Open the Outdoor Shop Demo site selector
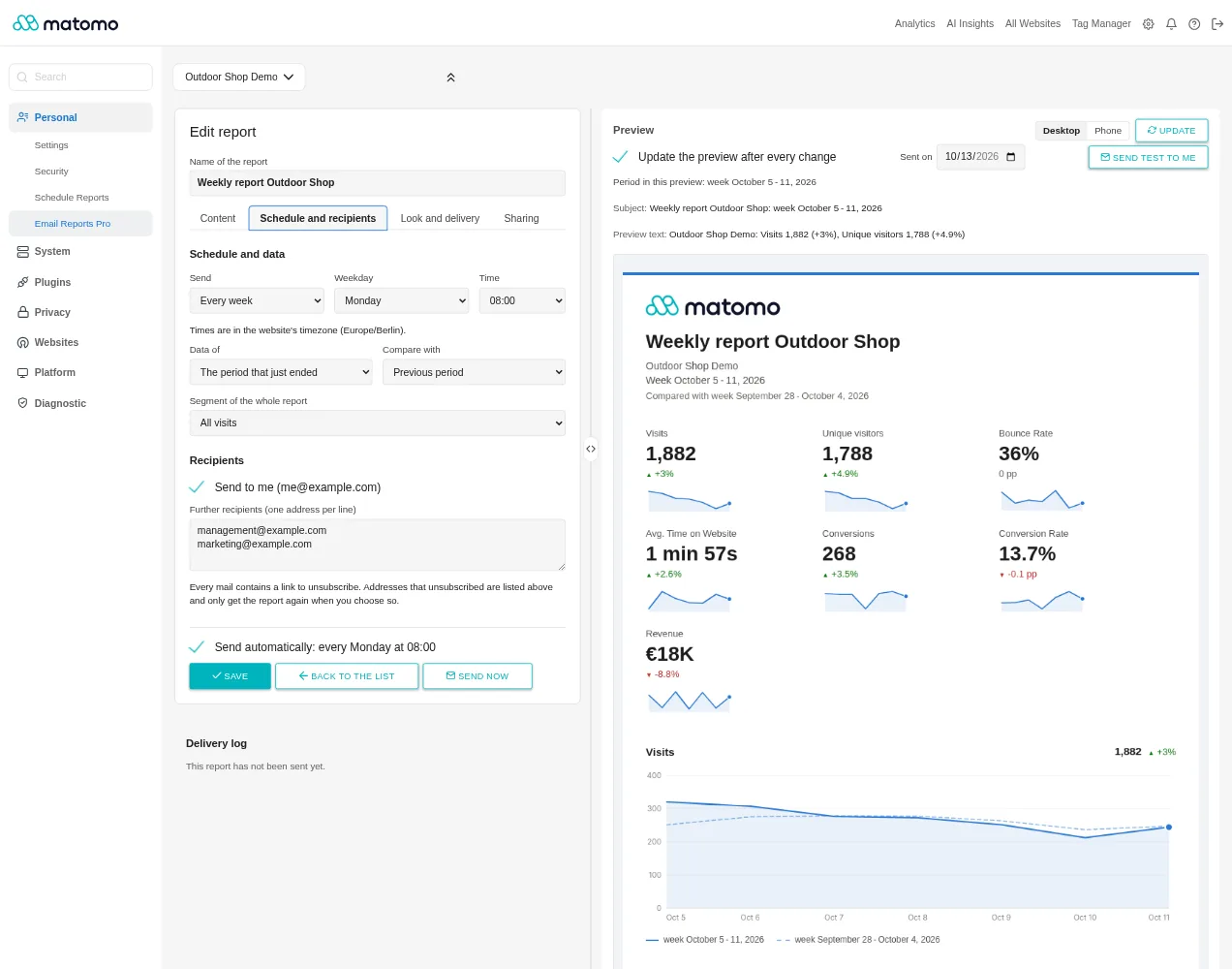 [x=239, y=78]
